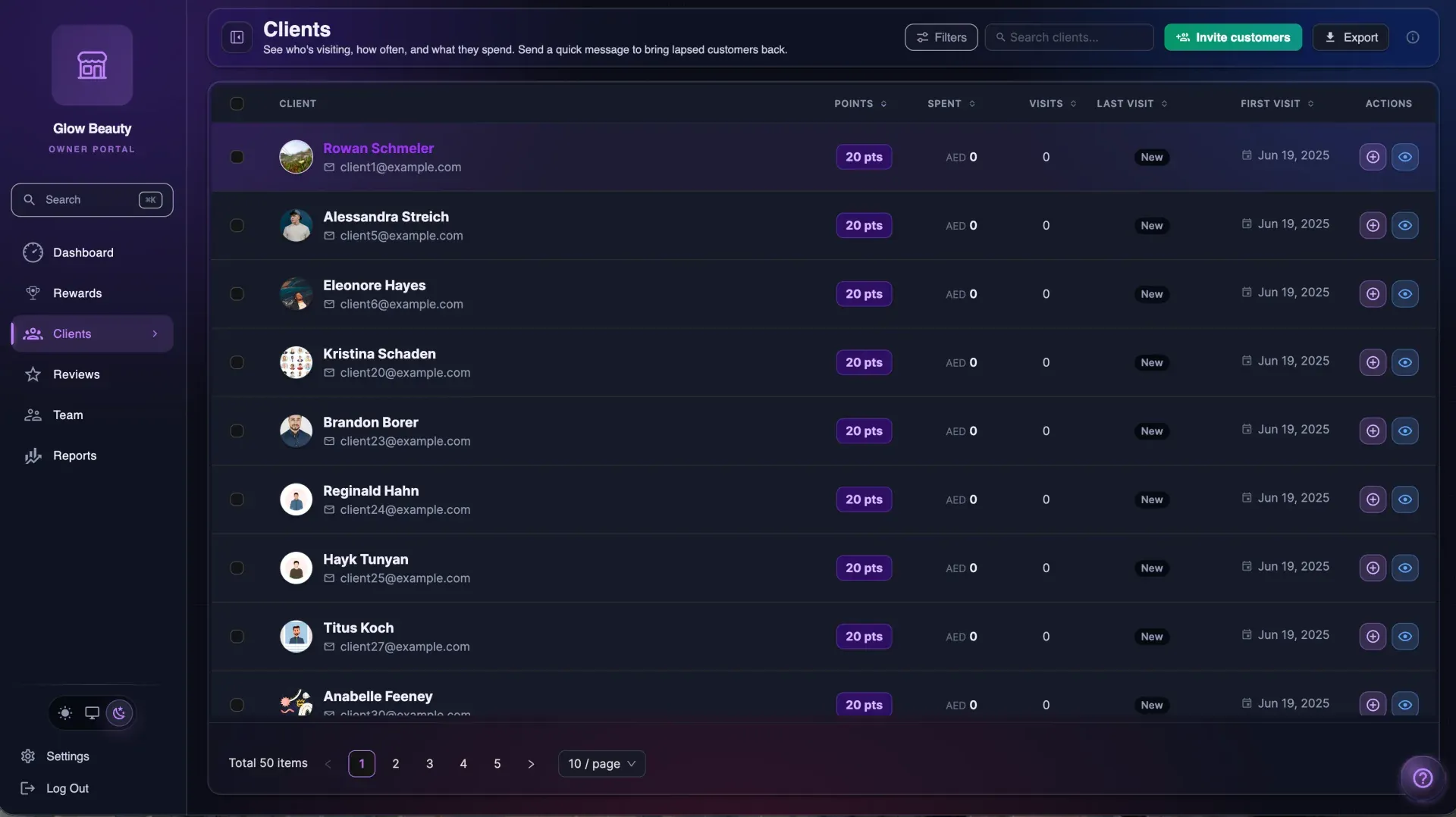Jump to page 4

tap(463, 764)
